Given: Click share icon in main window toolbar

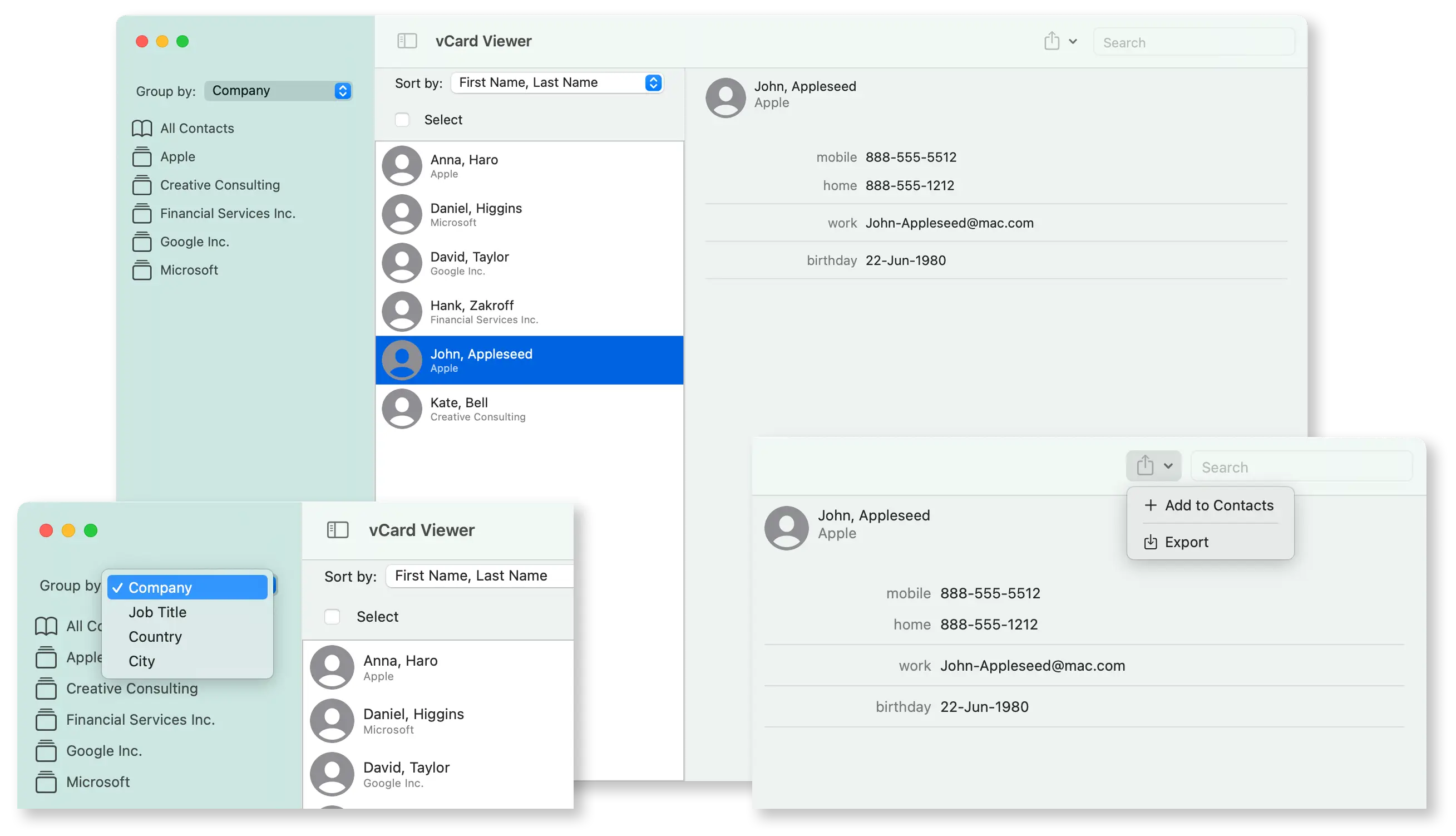Looking at the screenshot, I should [1052, 41].
